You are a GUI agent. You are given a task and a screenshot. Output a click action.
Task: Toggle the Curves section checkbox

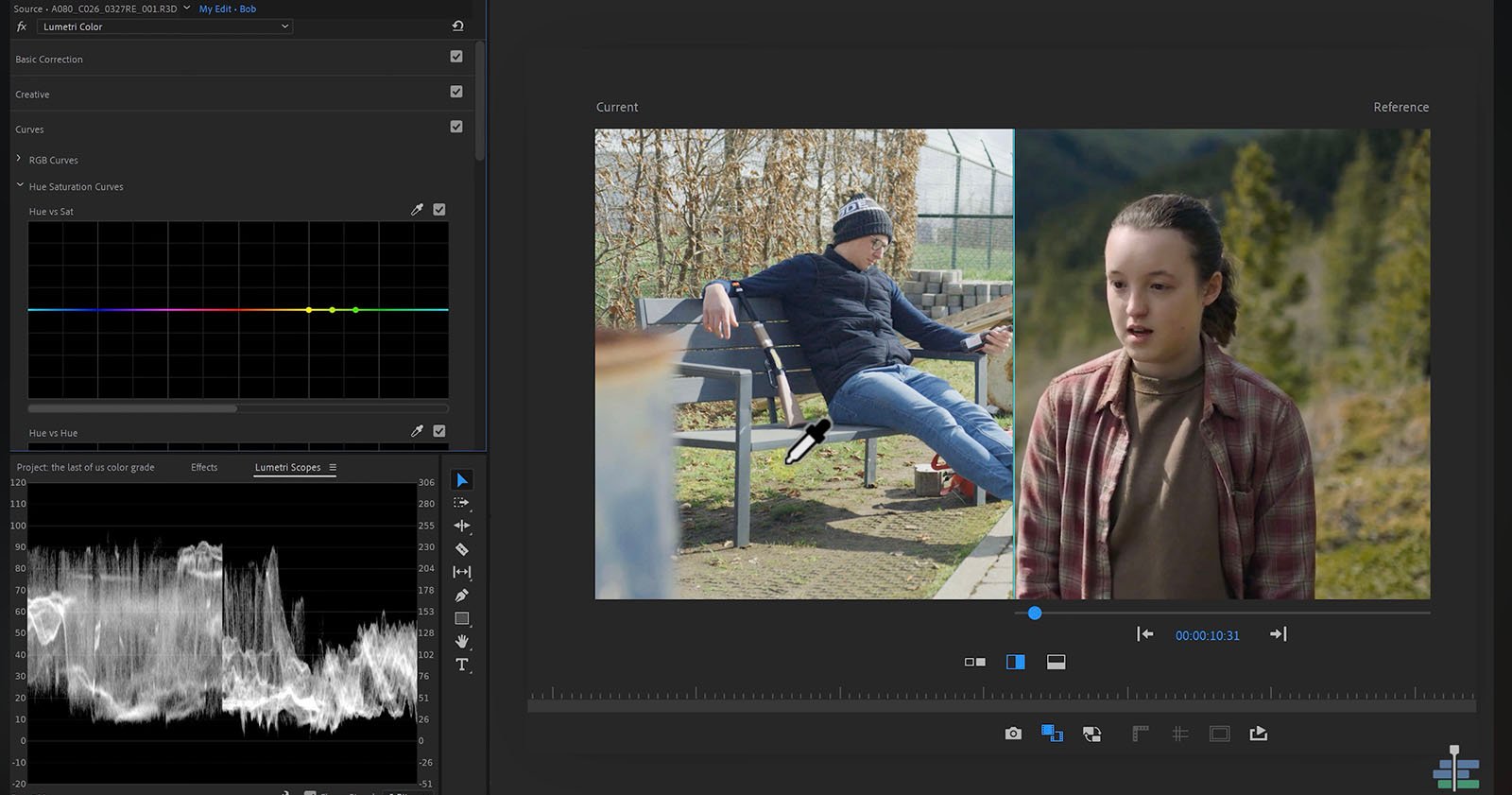coord(456,127)
